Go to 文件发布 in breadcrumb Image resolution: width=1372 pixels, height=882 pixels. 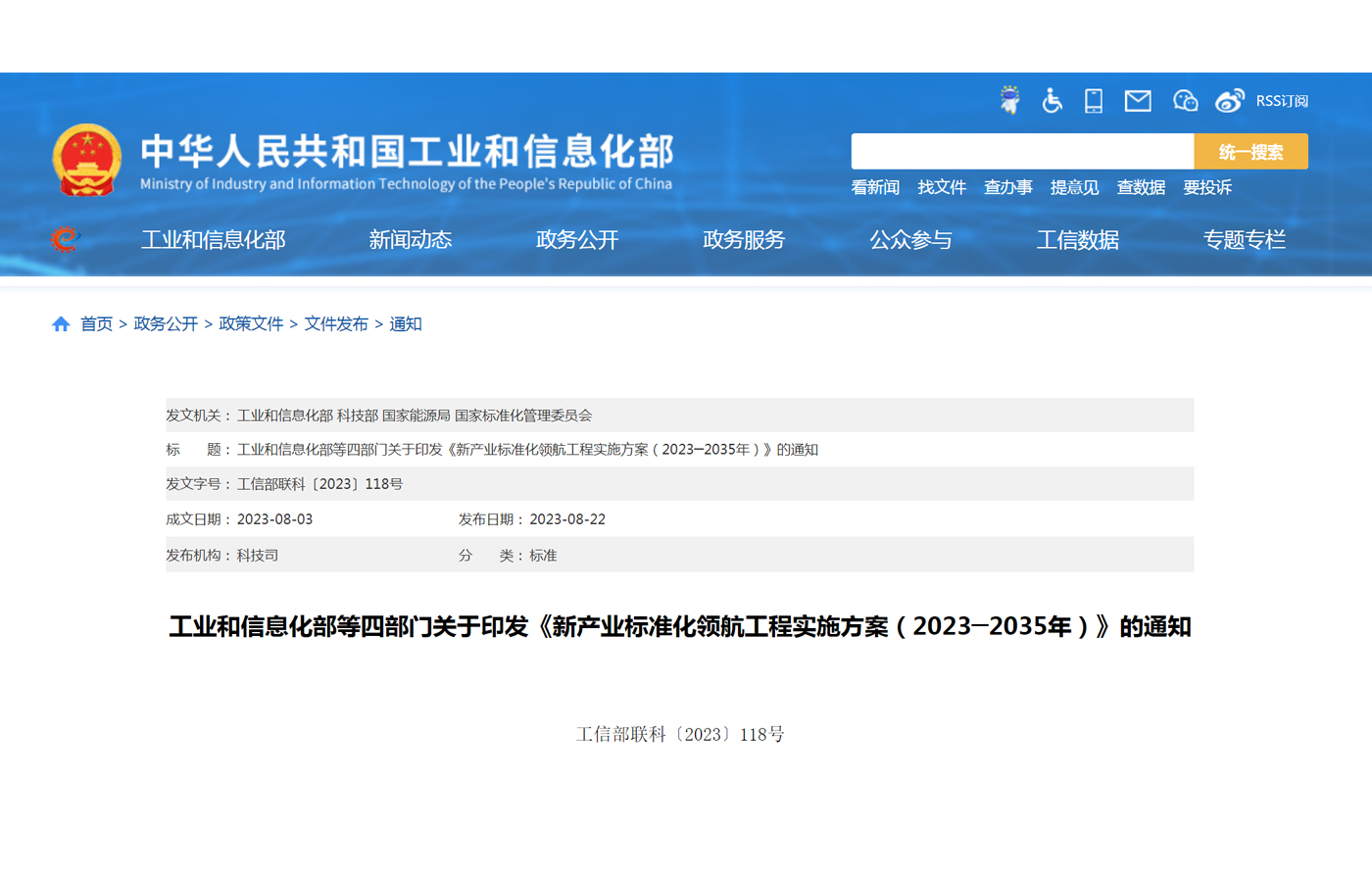click(x=336, y=323)
